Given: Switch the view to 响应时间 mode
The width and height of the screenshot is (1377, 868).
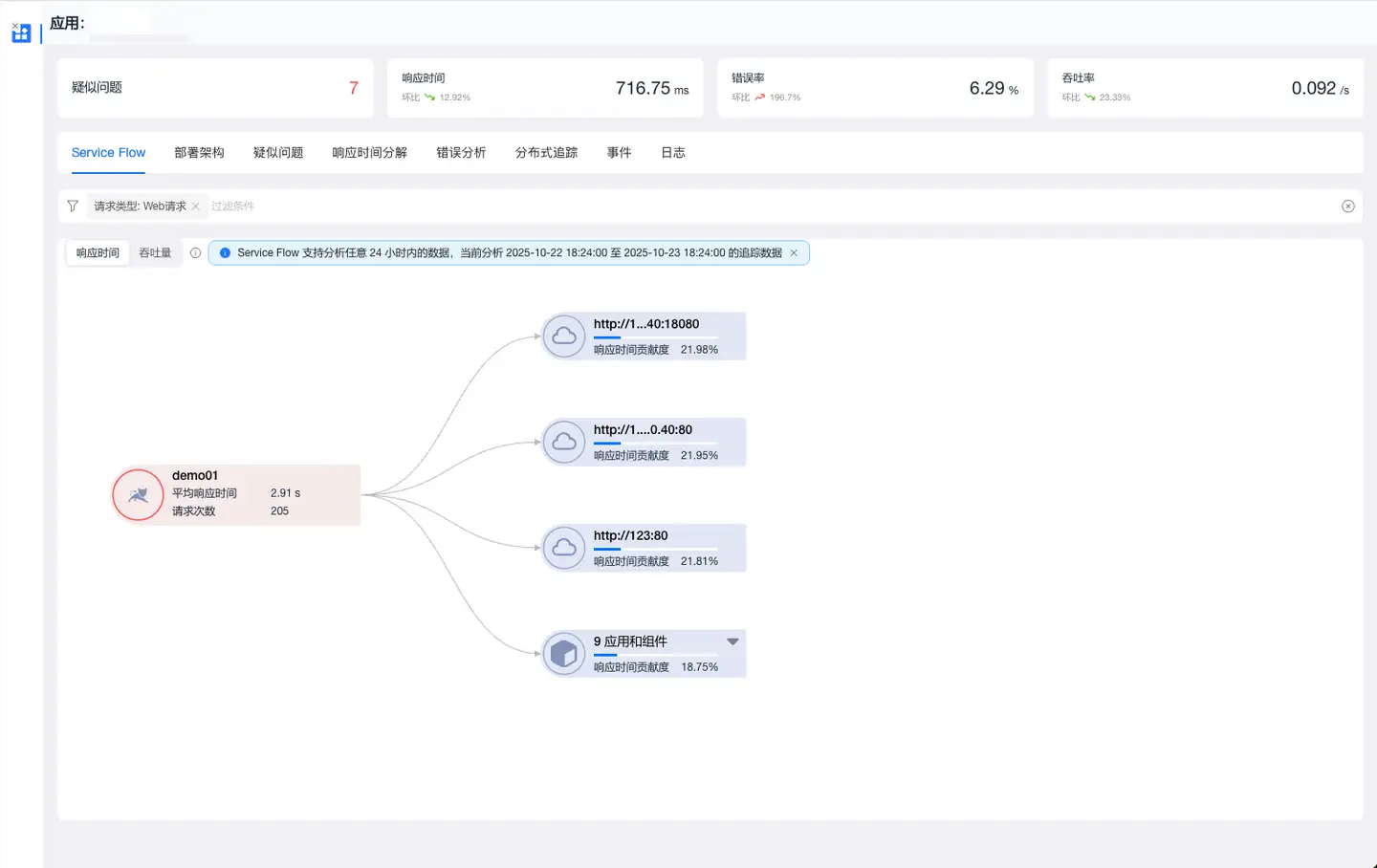Looking at the screenshot, I should tap(98, 253).
